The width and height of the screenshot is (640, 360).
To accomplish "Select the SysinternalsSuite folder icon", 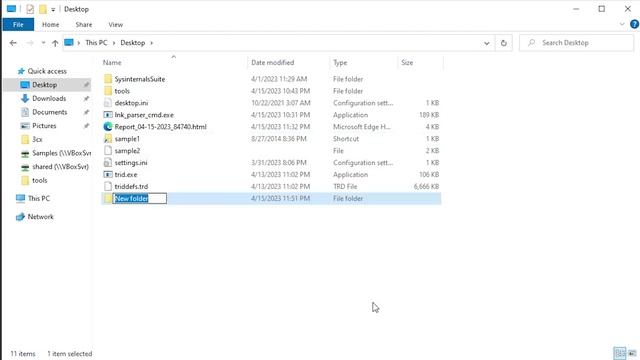I will (x=108, y=79).
